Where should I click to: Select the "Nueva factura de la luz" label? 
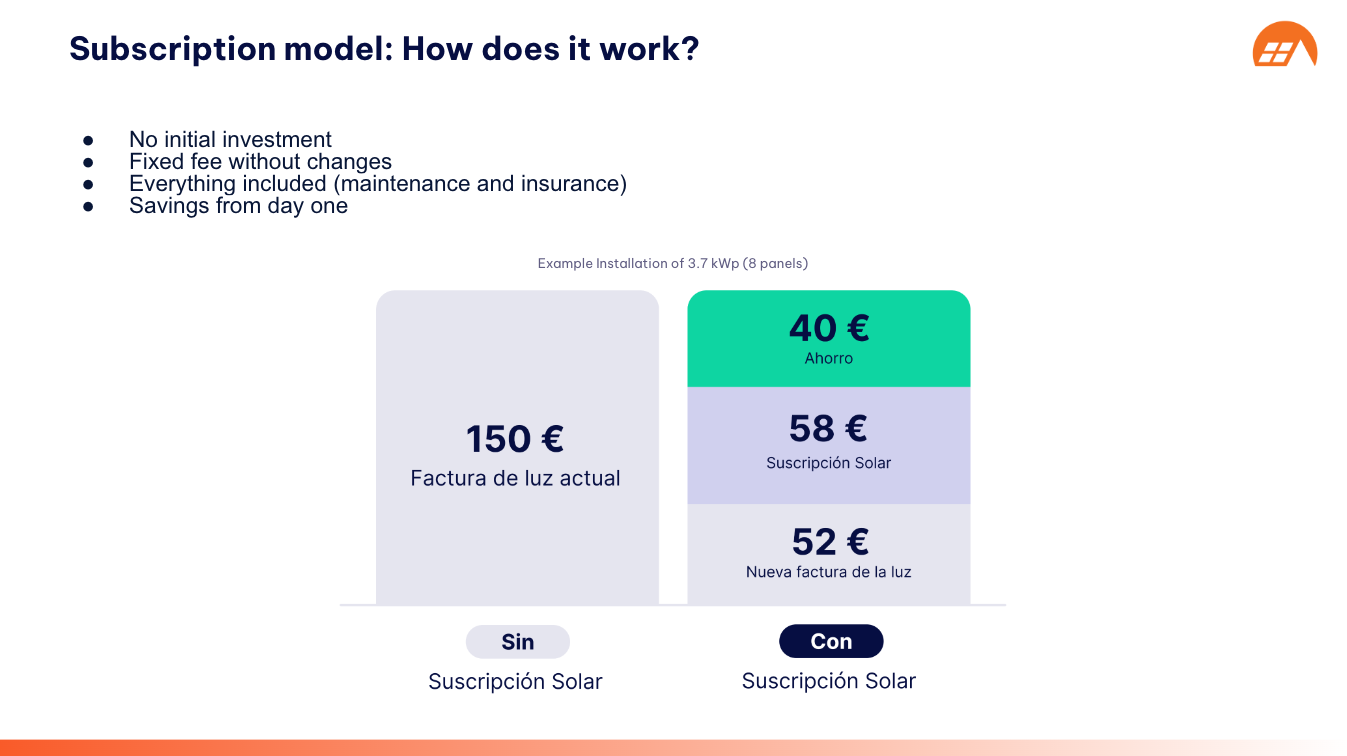(x=828, y=573)
